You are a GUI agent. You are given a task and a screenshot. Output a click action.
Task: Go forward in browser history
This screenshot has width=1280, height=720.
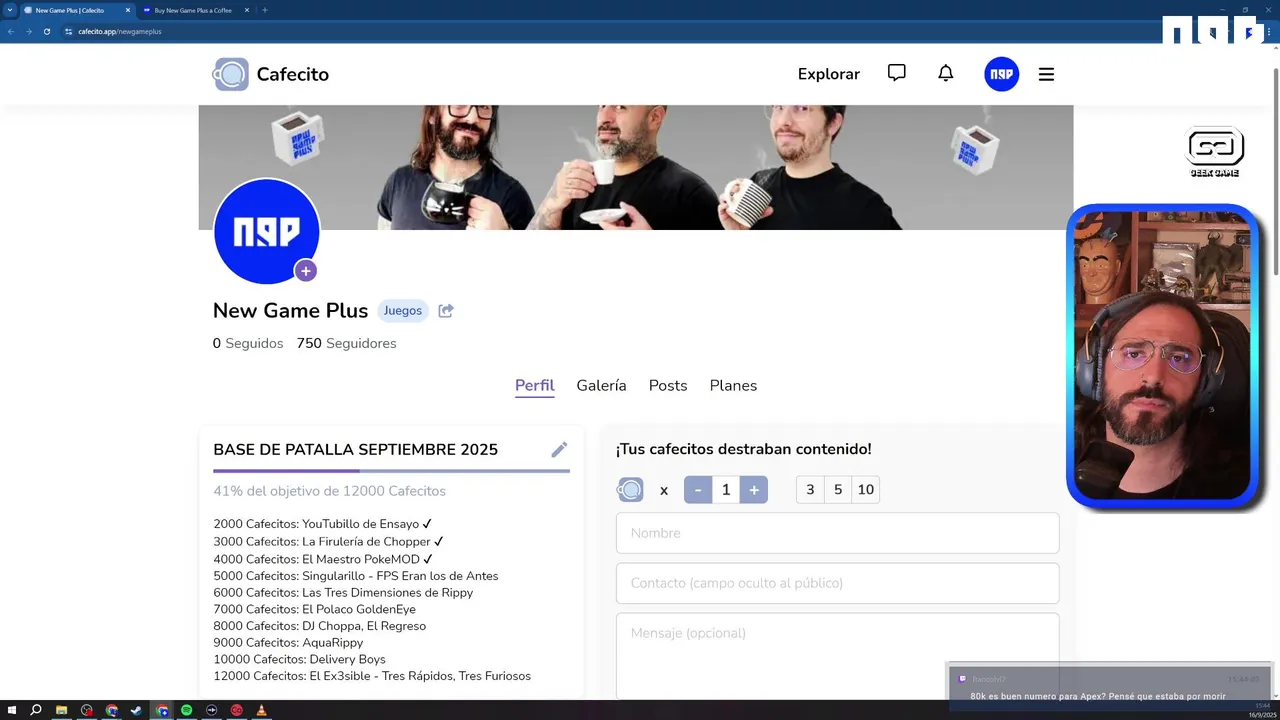28,31
